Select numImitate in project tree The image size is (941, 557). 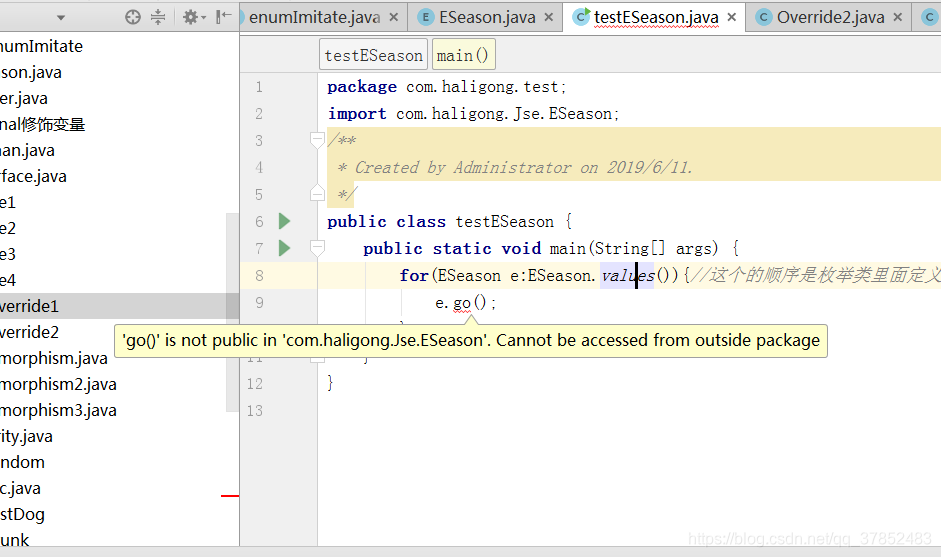click(41, 46)
